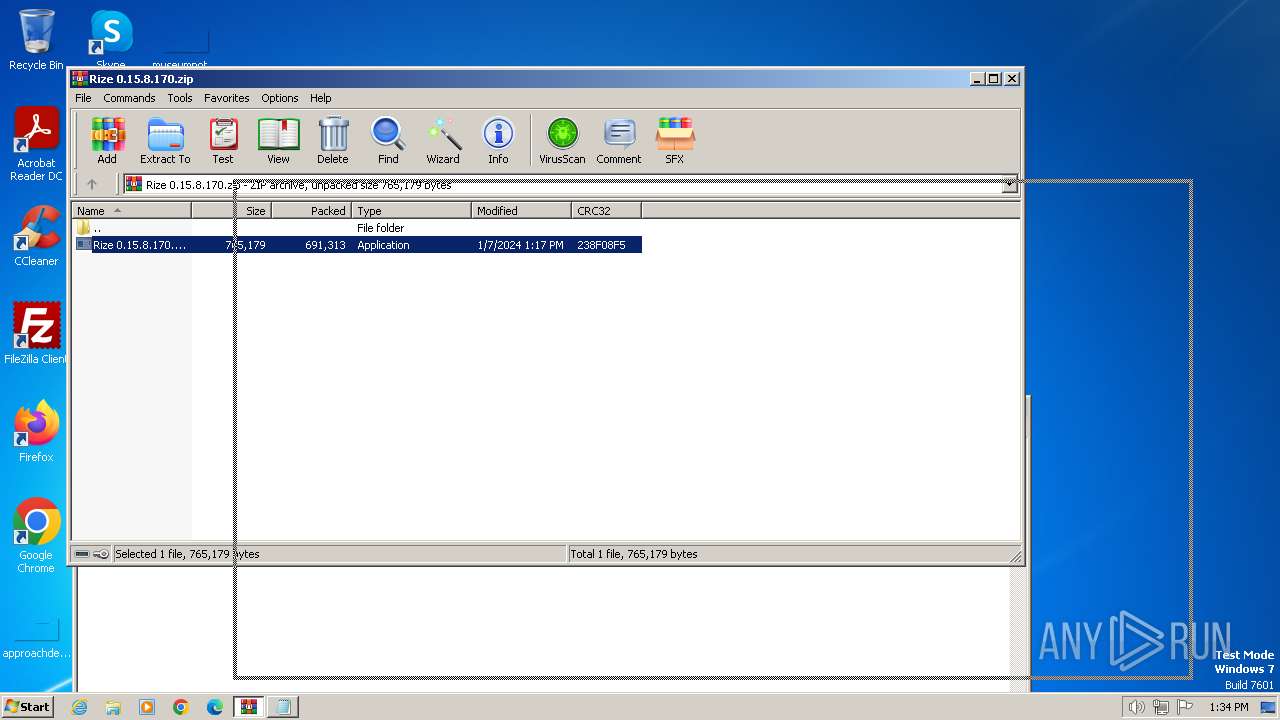Click the Extract To toolbar icon
Screen dimensions: 1280x720
tap(165, 140)
